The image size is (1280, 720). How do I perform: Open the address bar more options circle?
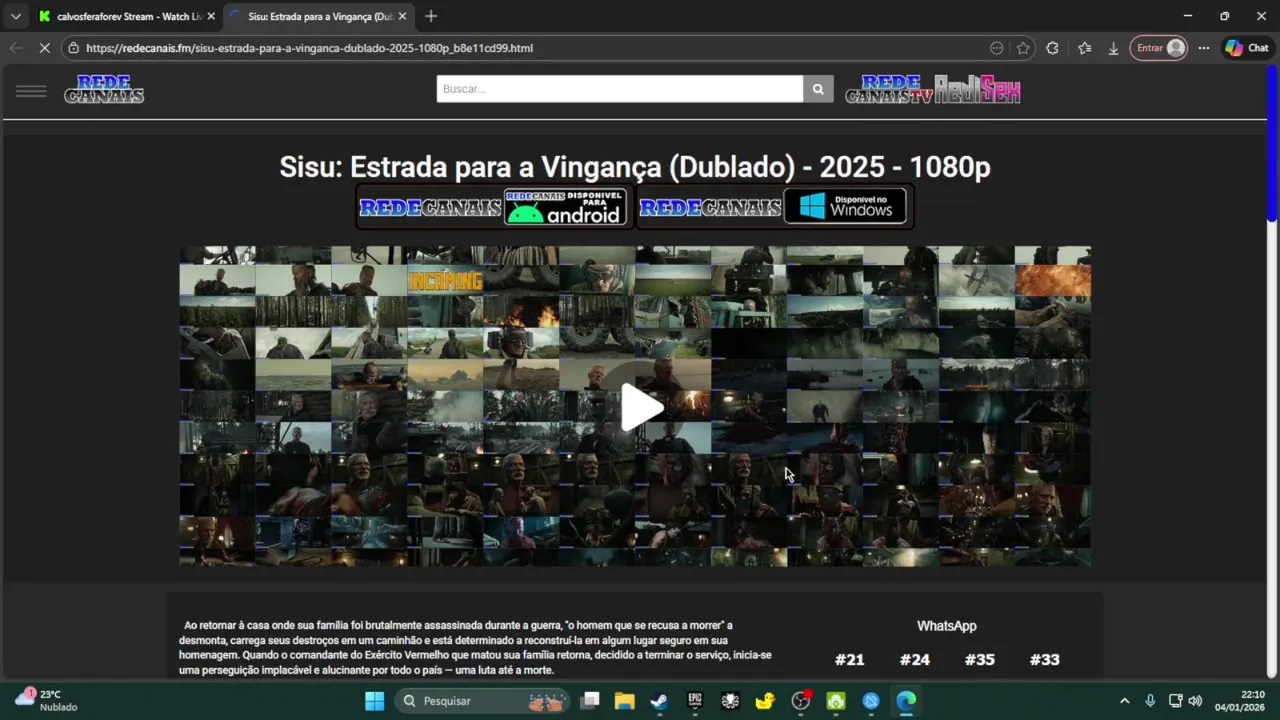(x=996, y=48)
